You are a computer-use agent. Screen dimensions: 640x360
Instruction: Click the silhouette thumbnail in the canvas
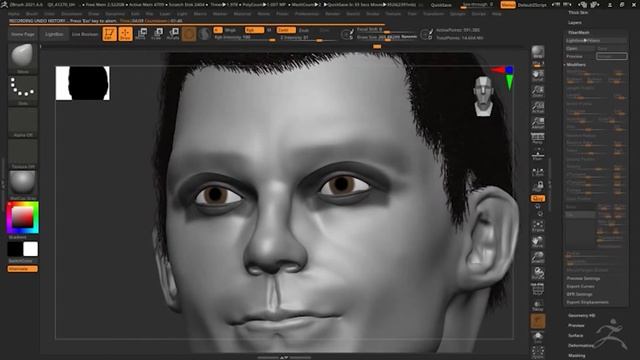pos(82,83)
